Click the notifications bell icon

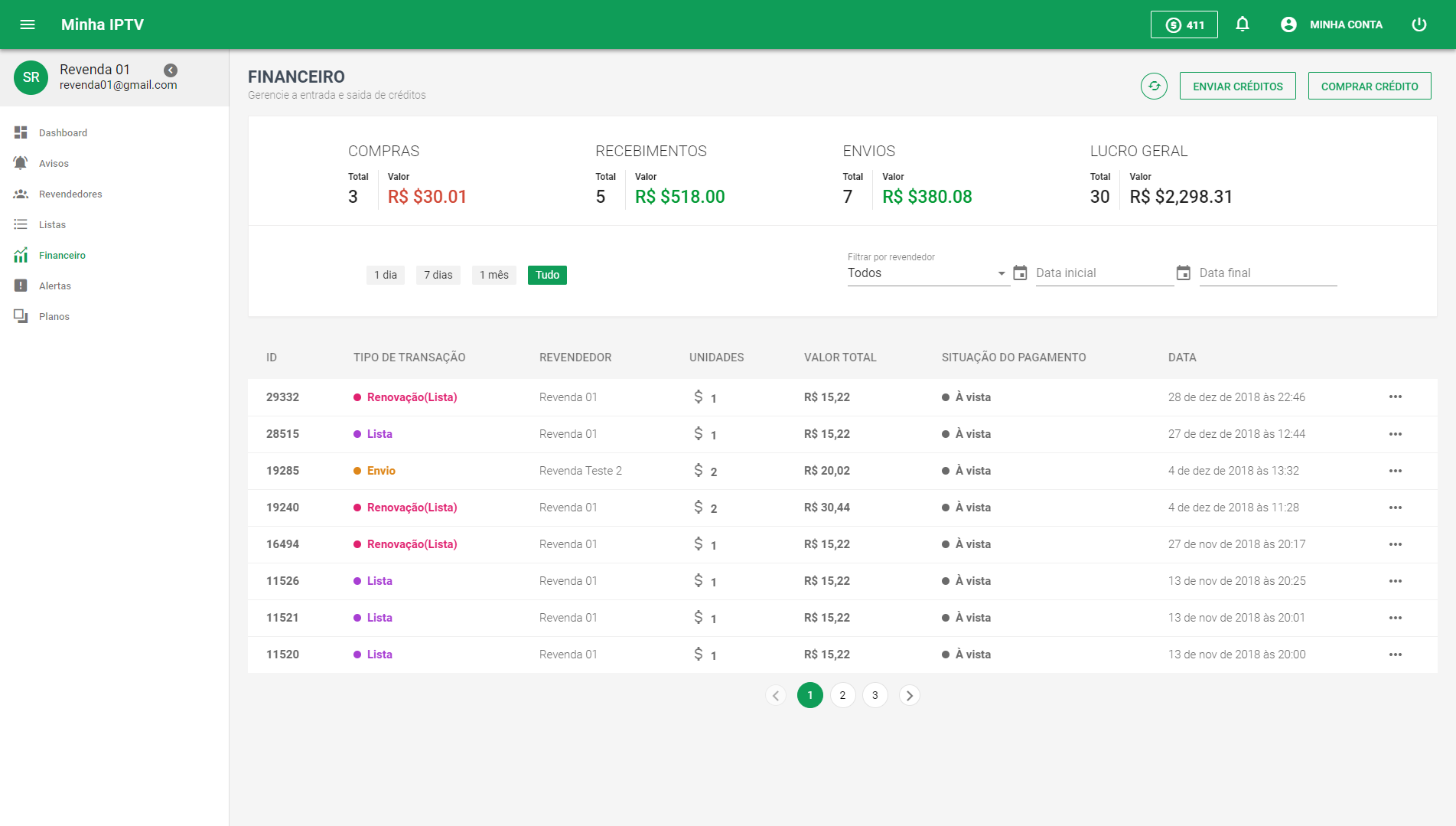(1243, 24)
